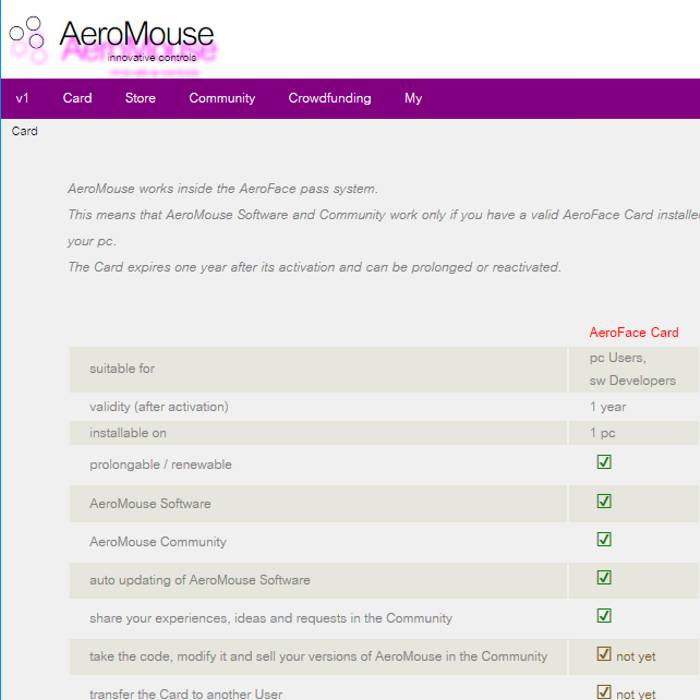The image size is (700, 700).
Task: Go to the Store menu
Action: tap(140, 98)
